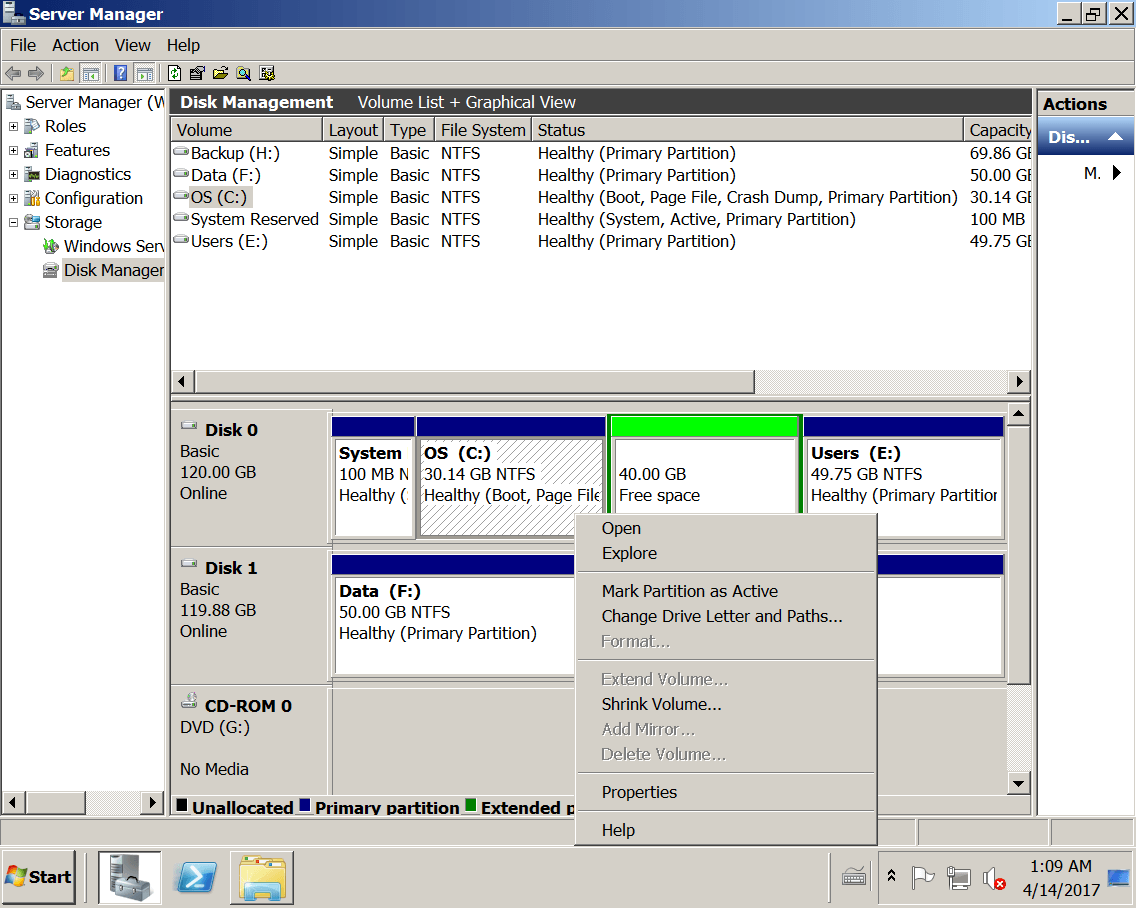The height and width of the screenshot is (908, 1136).
Task: Select the Backup (H:) volume row
Action: point(601,154)
